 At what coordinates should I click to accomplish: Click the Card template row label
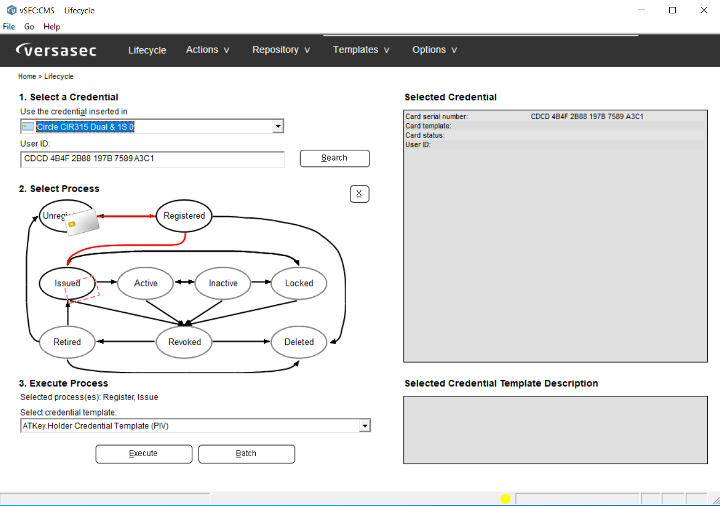(428, 126)
